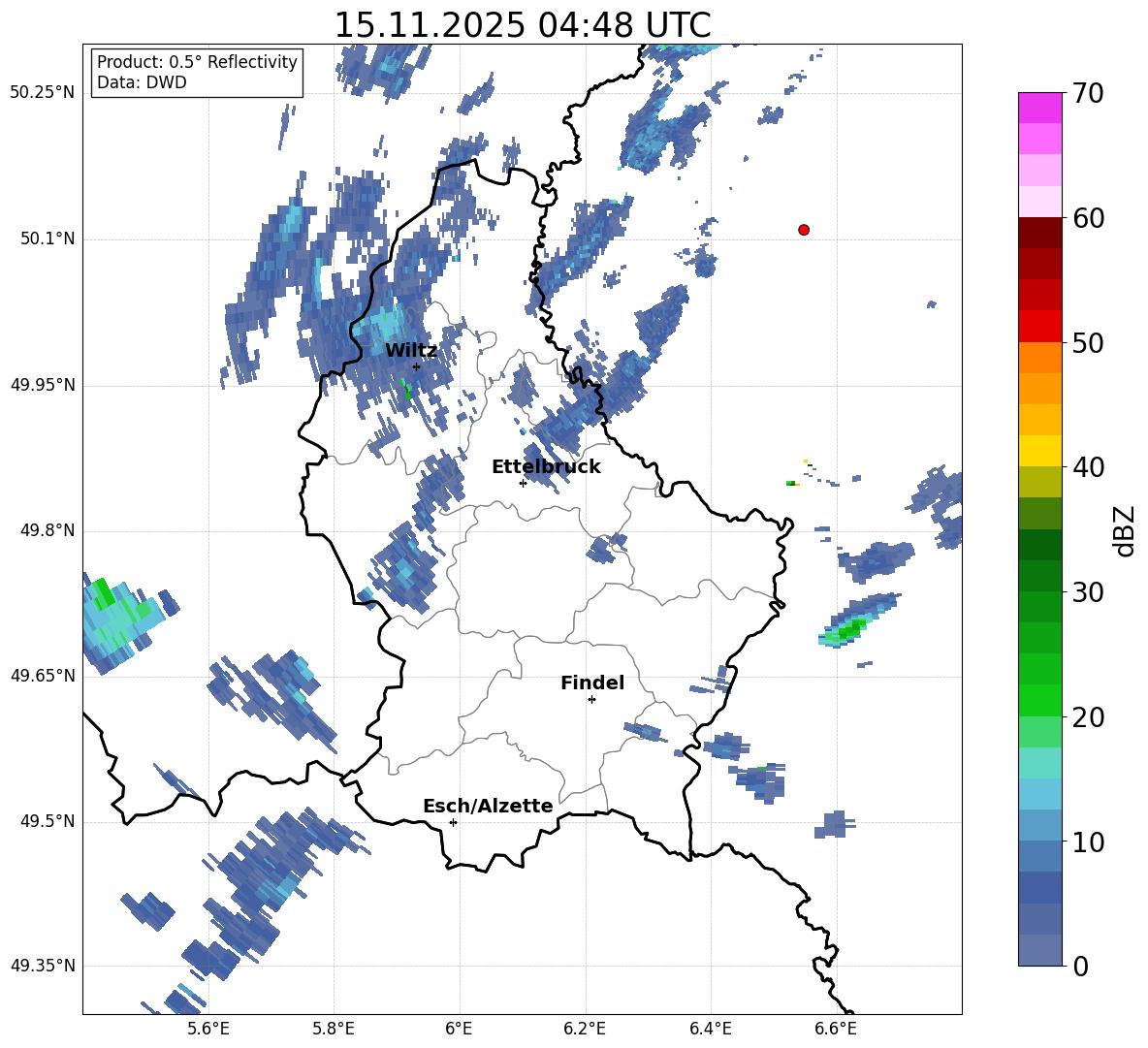Click the 50.25°N latitude label
1148x1048 pixels.
43,93
